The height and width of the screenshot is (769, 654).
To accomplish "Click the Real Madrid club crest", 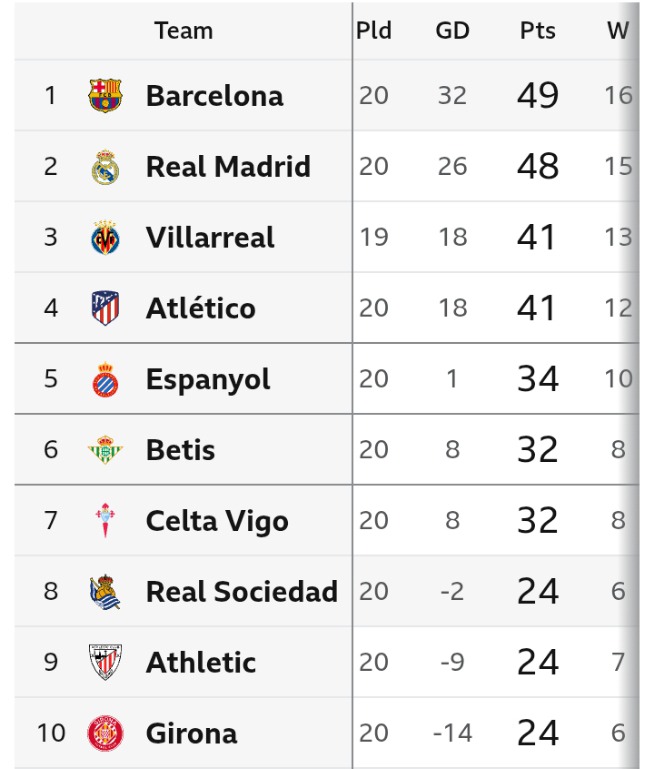I will tap(105, 167).
